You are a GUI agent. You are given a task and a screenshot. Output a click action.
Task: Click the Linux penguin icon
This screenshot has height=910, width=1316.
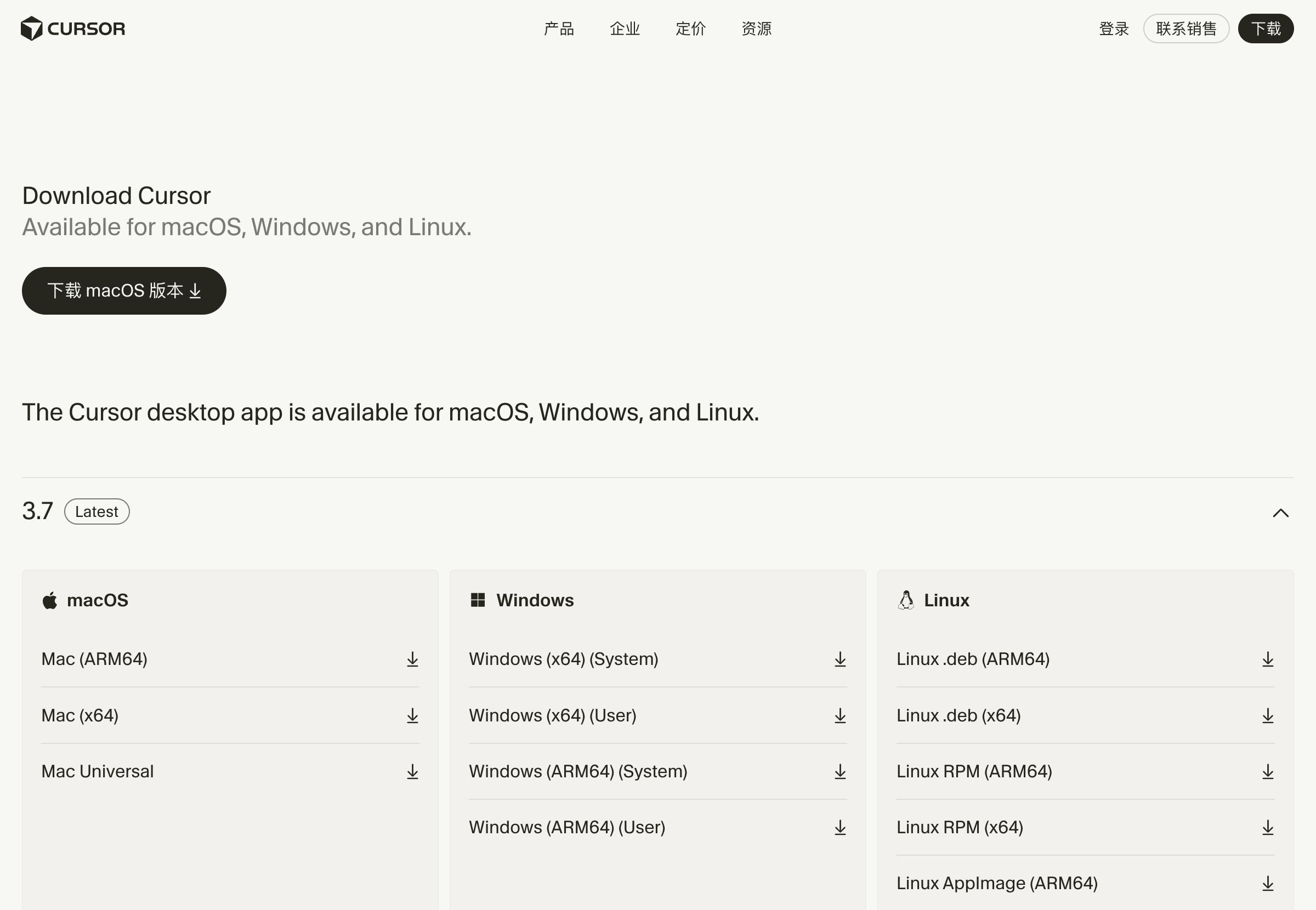coord(906,600)
